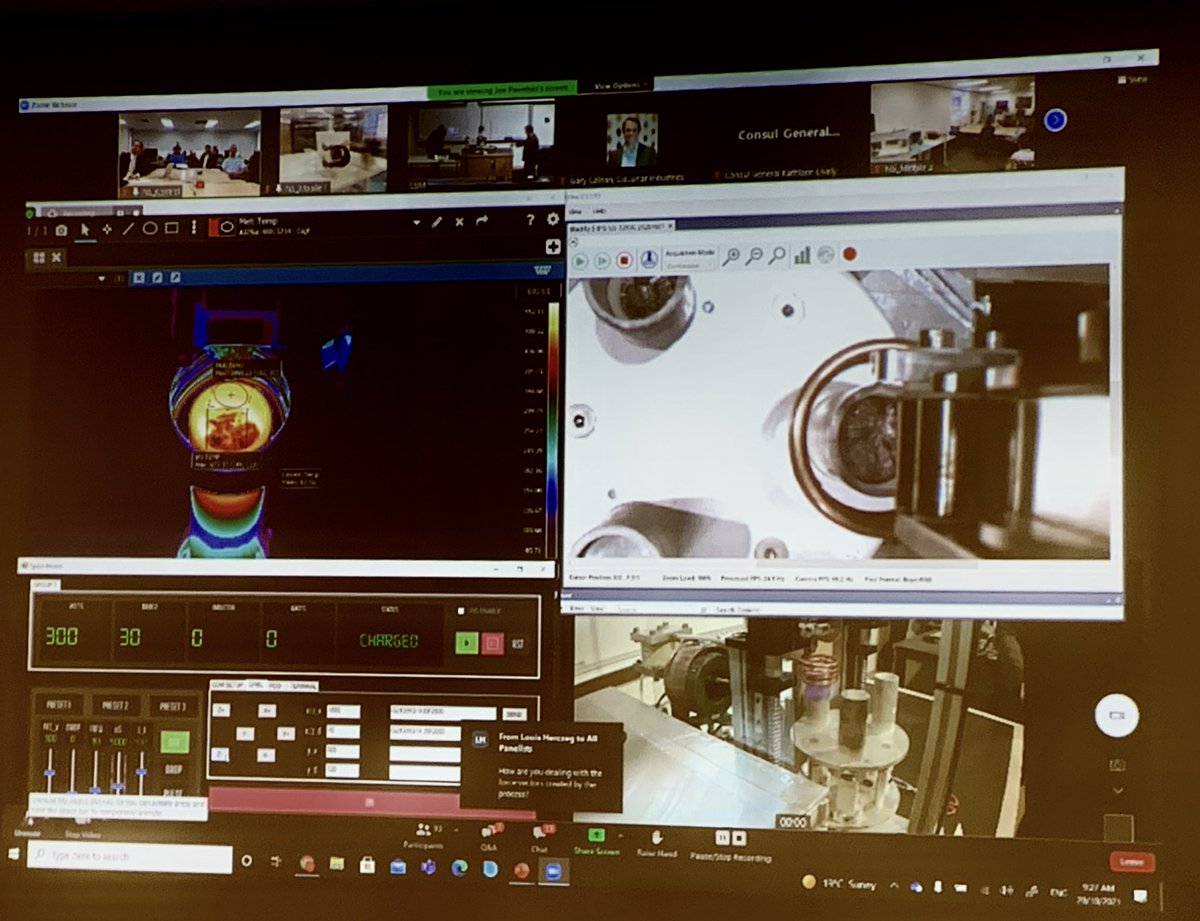The height and width of the screenshot is (921, 1200).
Task: Edit the Melt Temp region with pencil
Action: click(x=437, y=222)
